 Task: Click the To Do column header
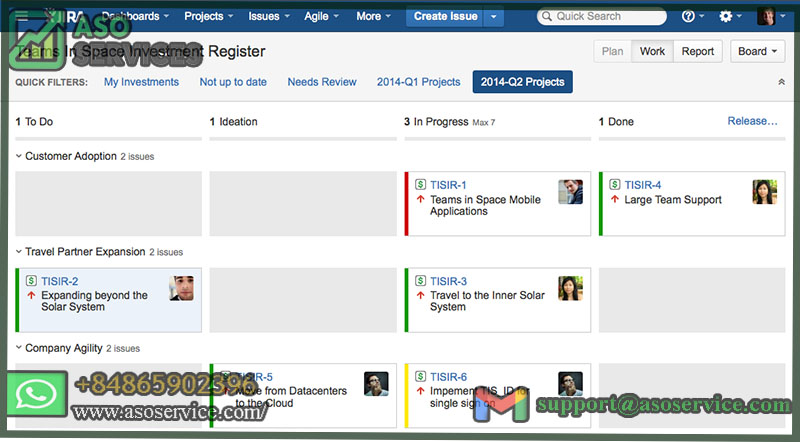pos(34,121)
